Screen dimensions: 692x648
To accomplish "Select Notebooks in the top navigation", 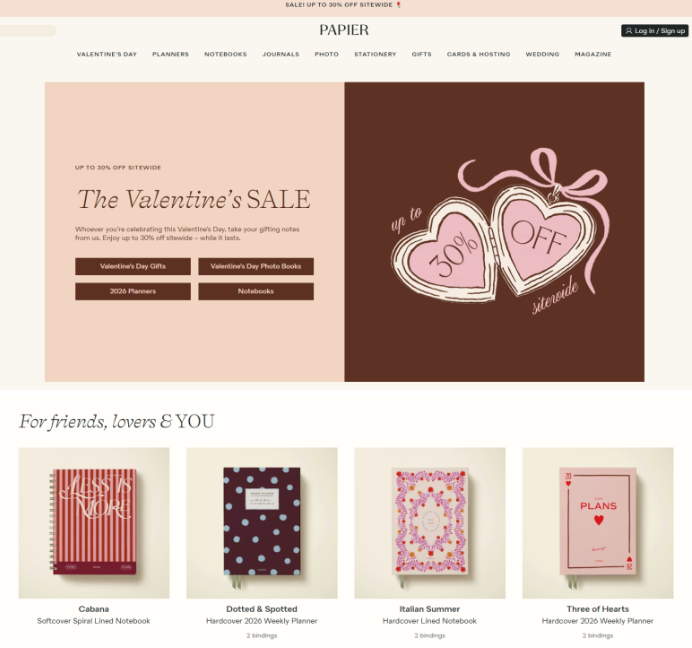I will click(226, 54).
